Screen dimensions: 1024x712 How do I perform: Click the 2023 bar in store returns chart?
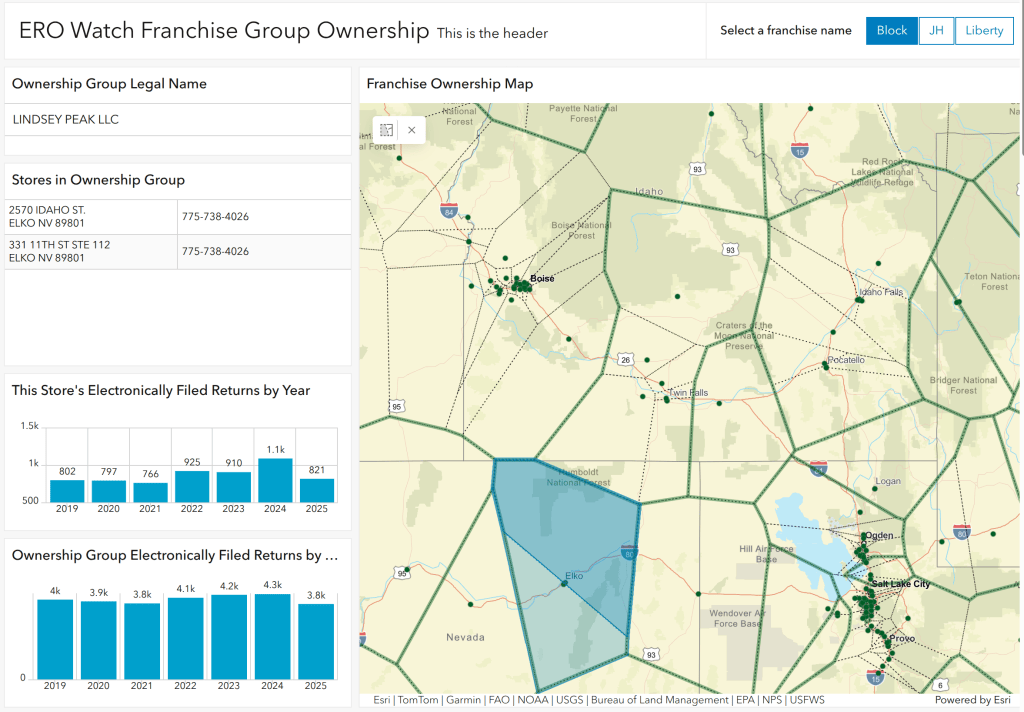point(234,487)
